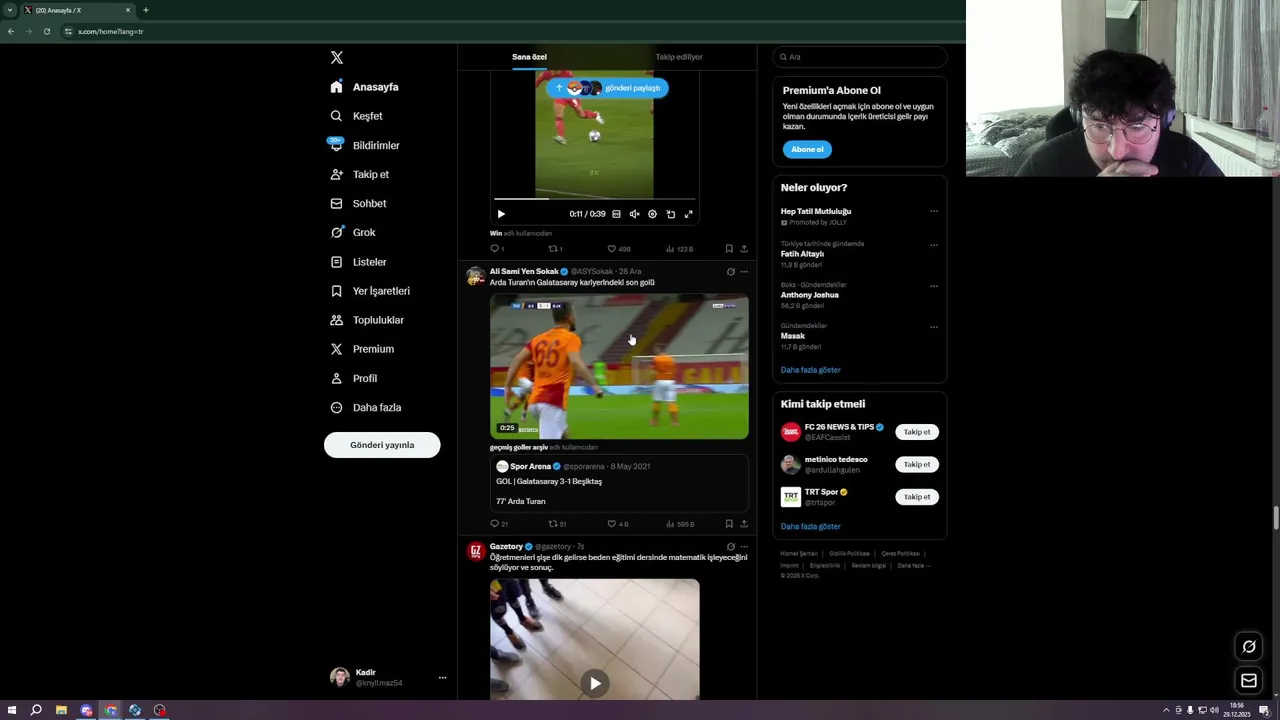Reply to Arda Turan post with 21 replies

[499, 524]
